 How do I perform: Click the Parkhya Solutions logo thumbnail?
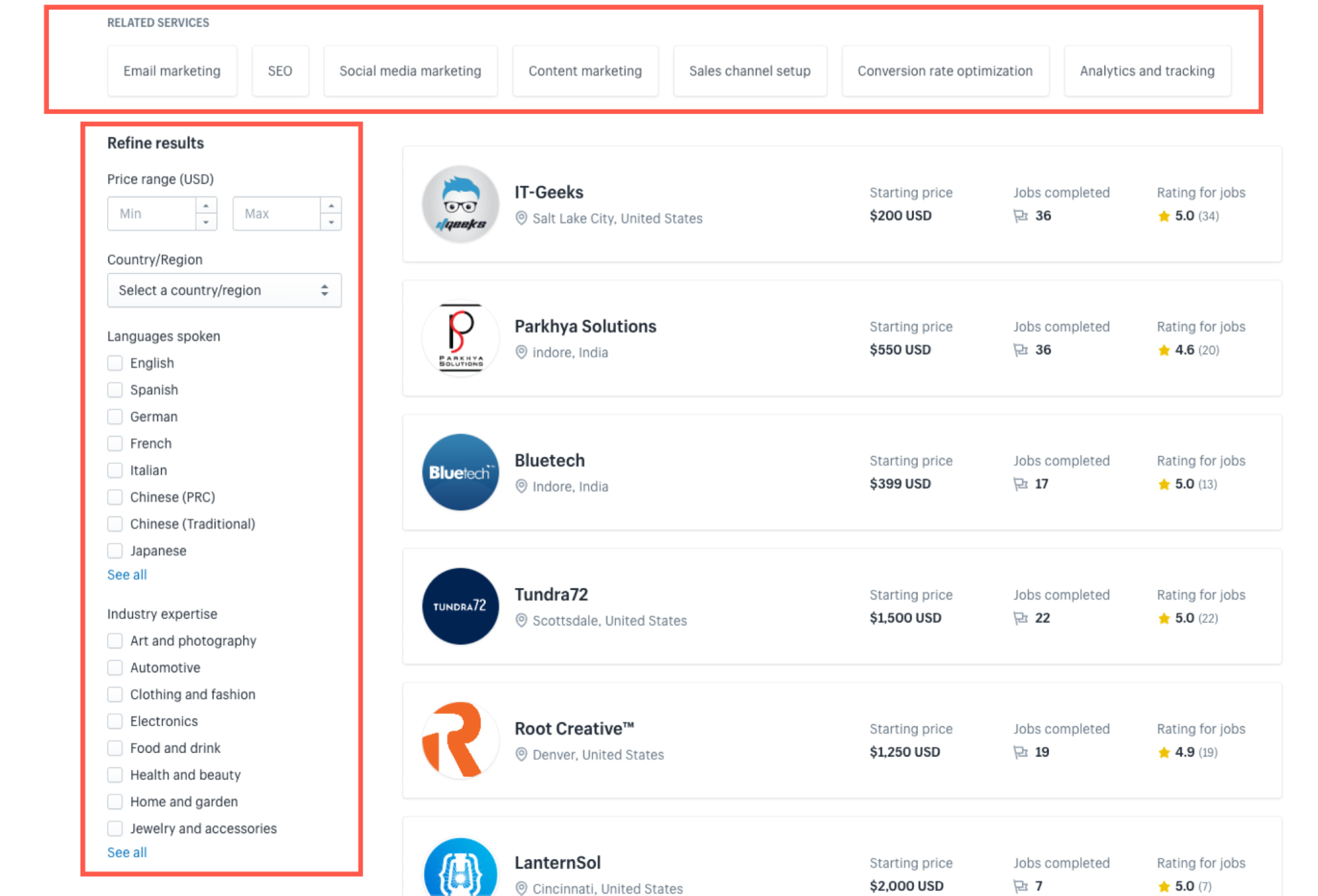click(x=460, y=338)
